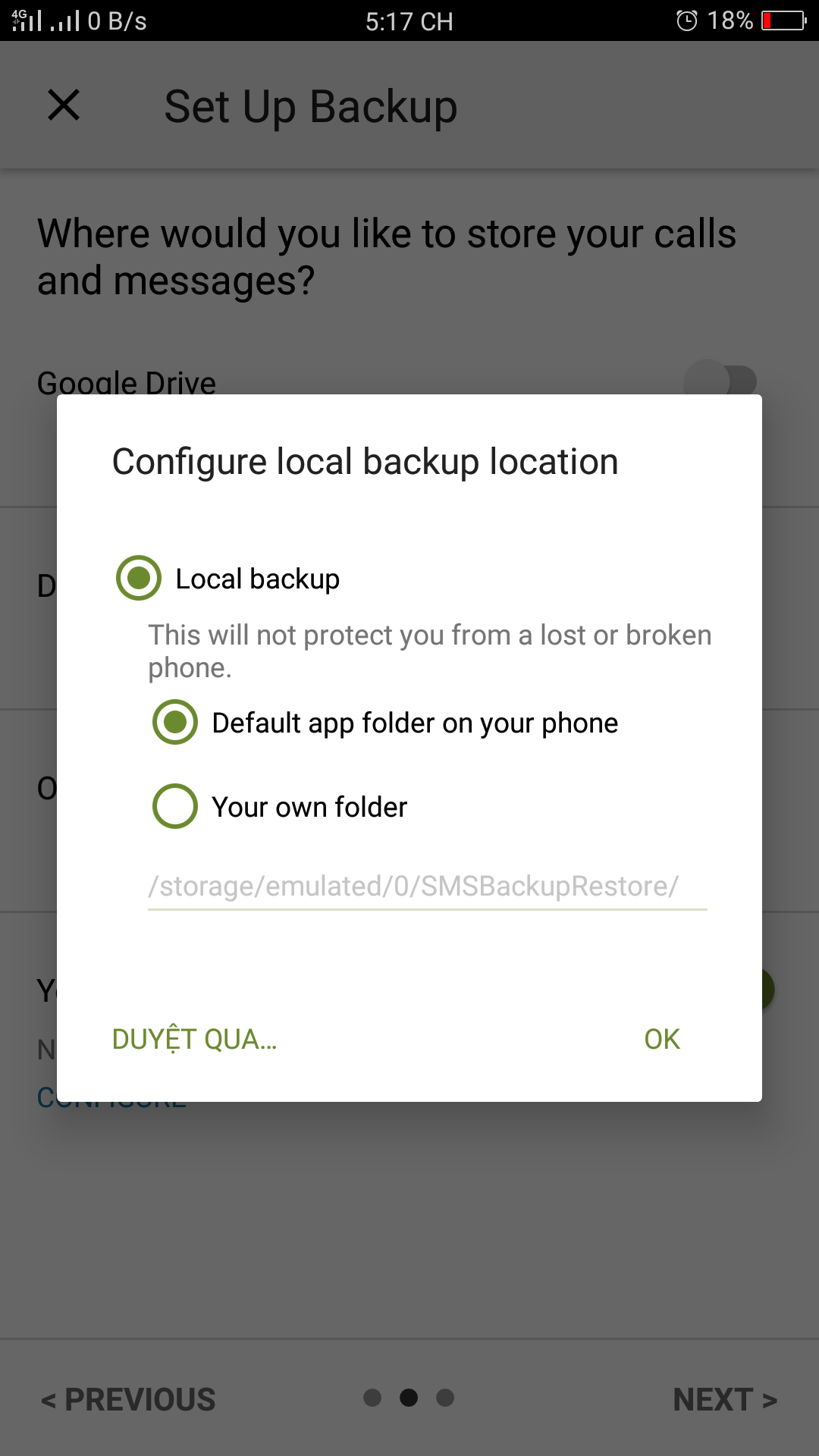Tap NEXT to continue setup
Image resolution: width=819 pixels, height=1456 pixels.
724,1399
